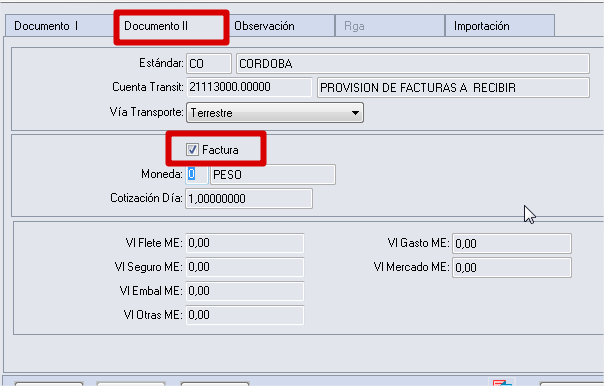604x386 pixels.
Task: Click the Cotización Día label
Action: click(x=146, y=198)
